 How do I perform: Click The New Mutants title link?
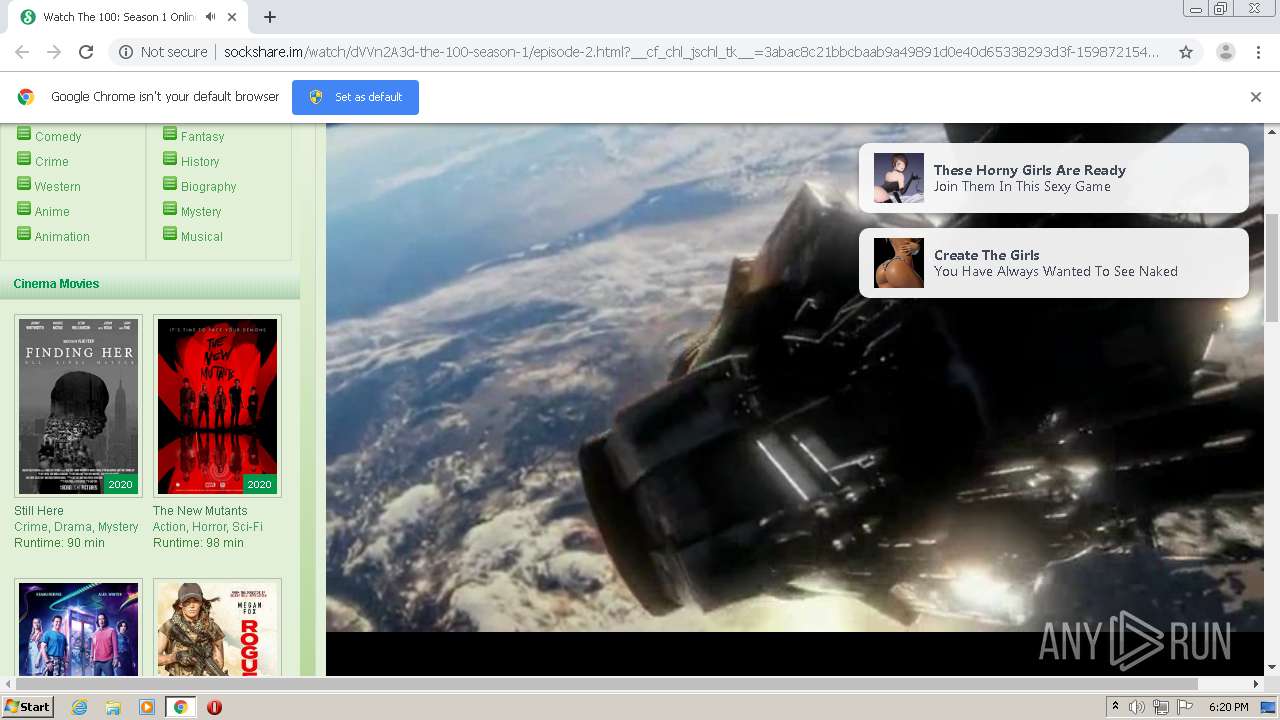[200, 511]
